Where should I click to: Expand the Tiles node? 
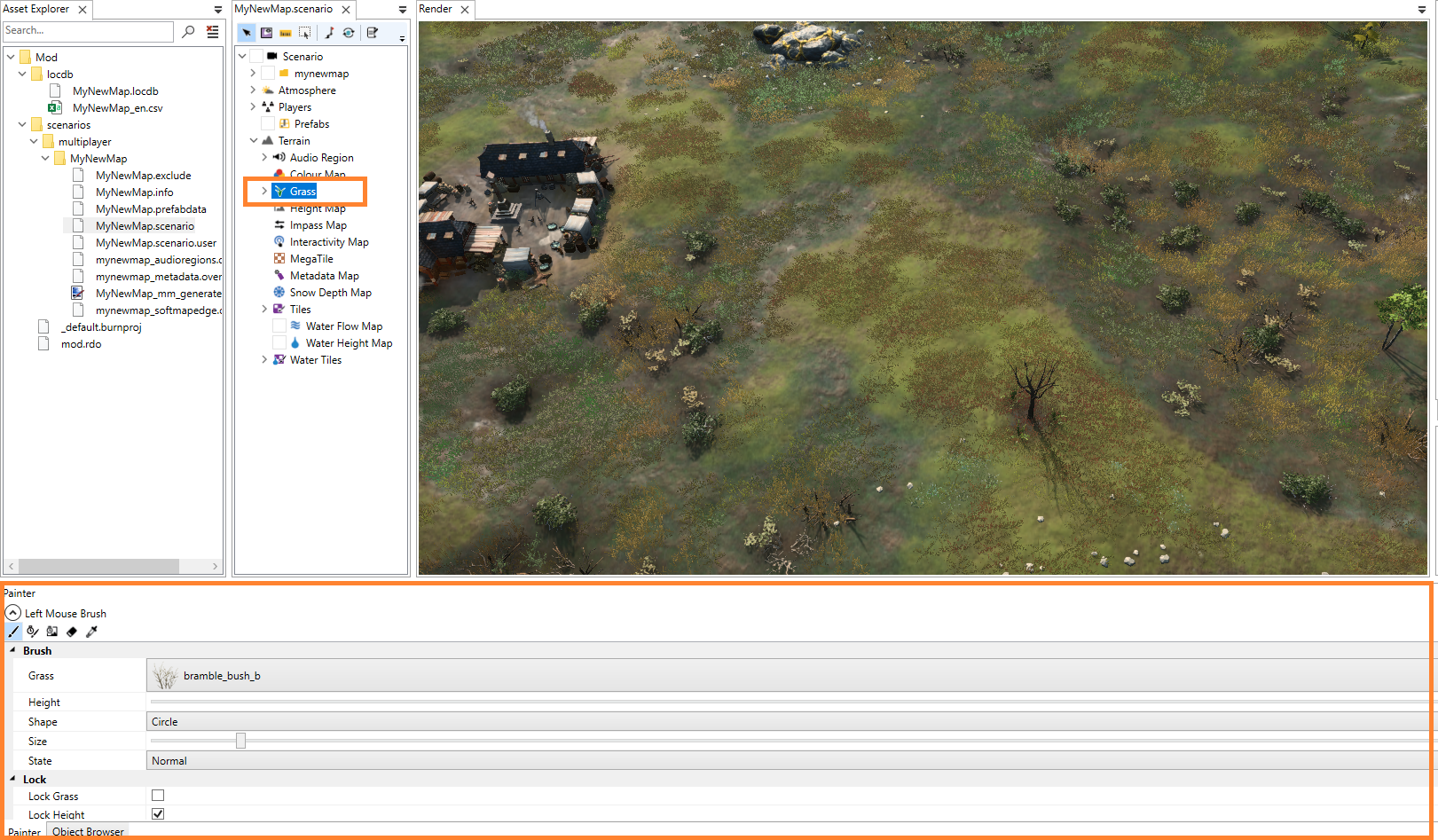click(264, 309)
